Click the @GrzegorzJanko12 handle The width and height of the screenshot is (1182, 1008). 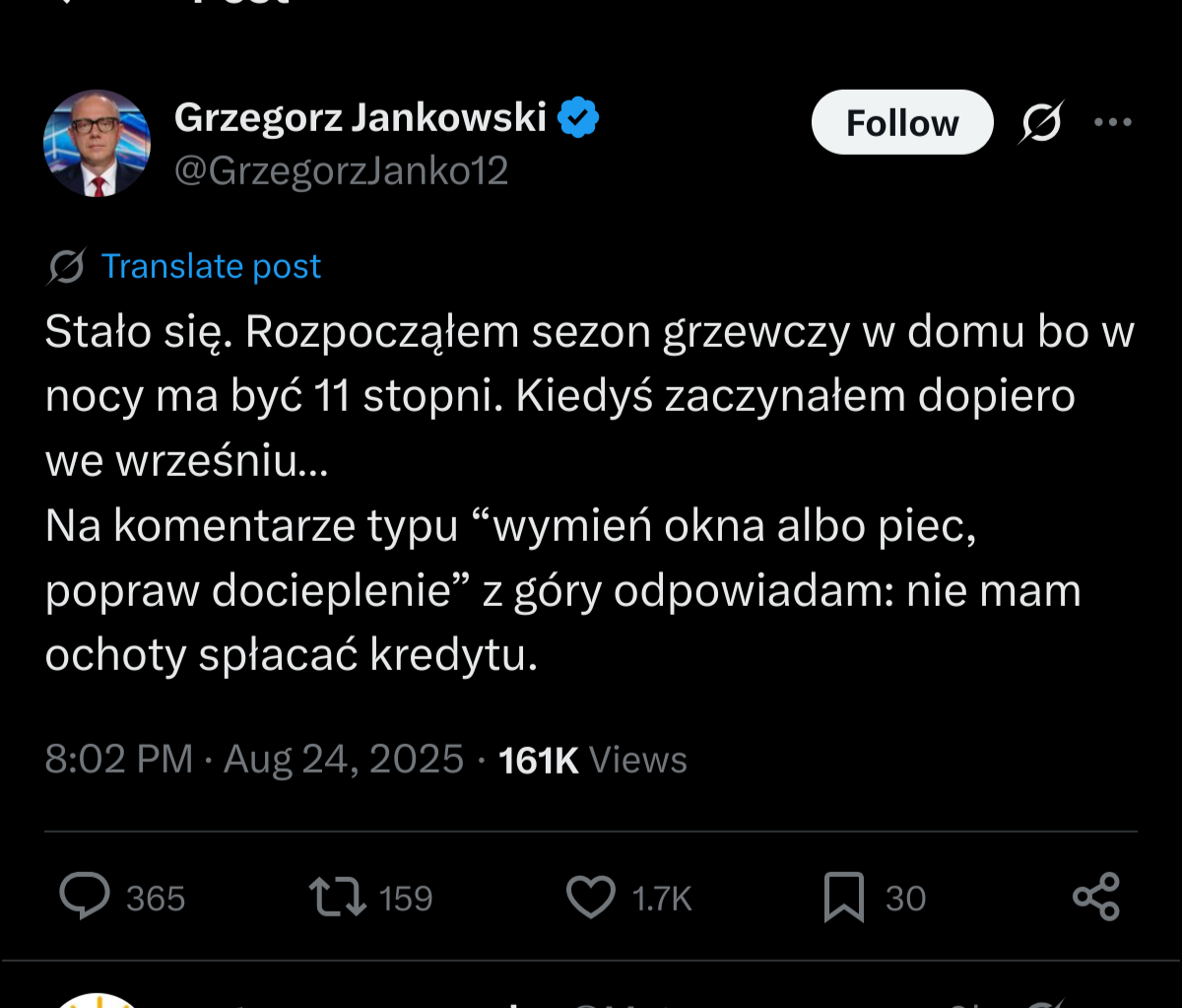pyautogui.click(x=341, y=171)
